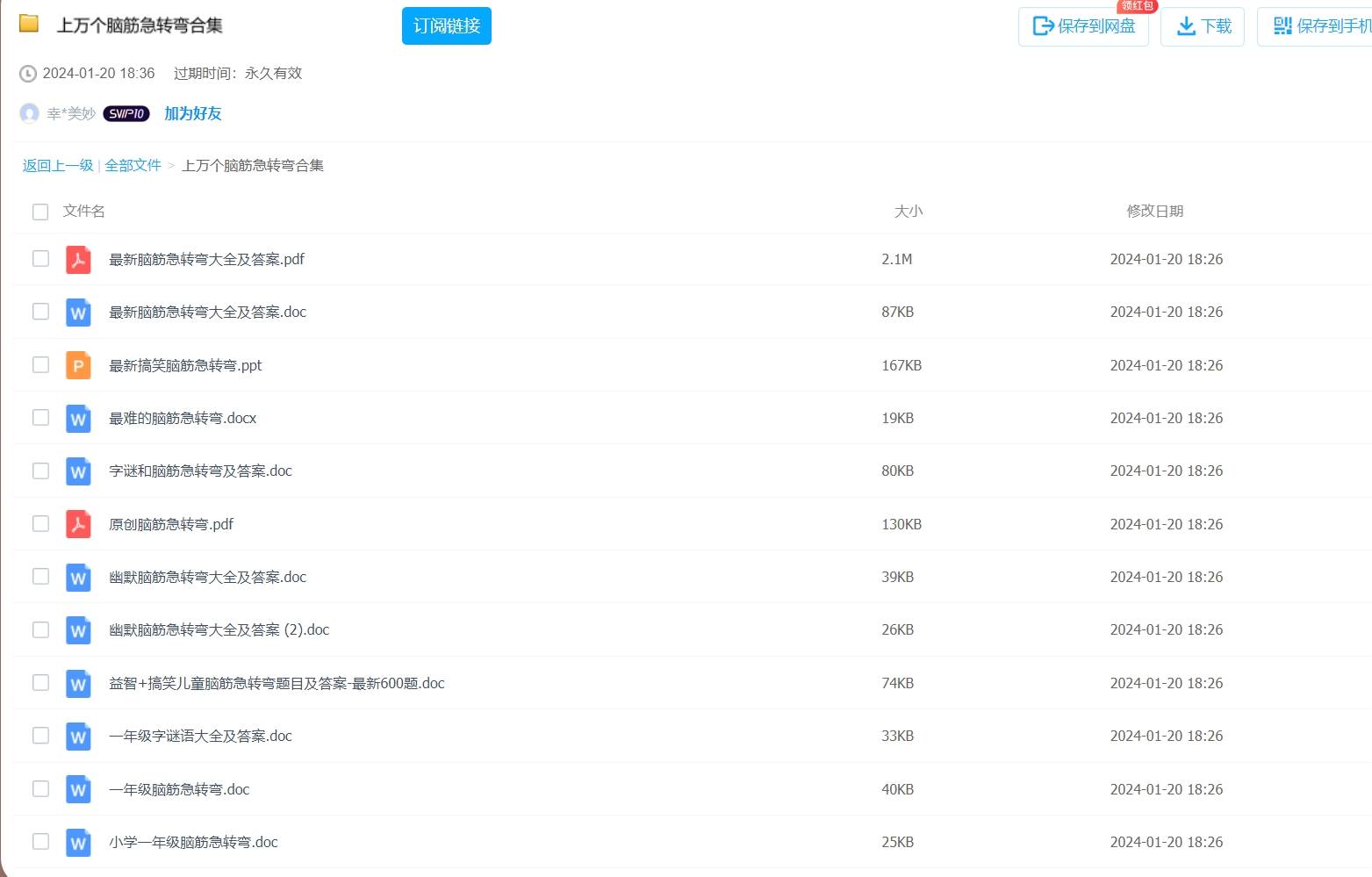The height and width of the screenshot is (877, 1372).
Task: Open file 原创脑筋急转弯.pdf
Action: 171,524
